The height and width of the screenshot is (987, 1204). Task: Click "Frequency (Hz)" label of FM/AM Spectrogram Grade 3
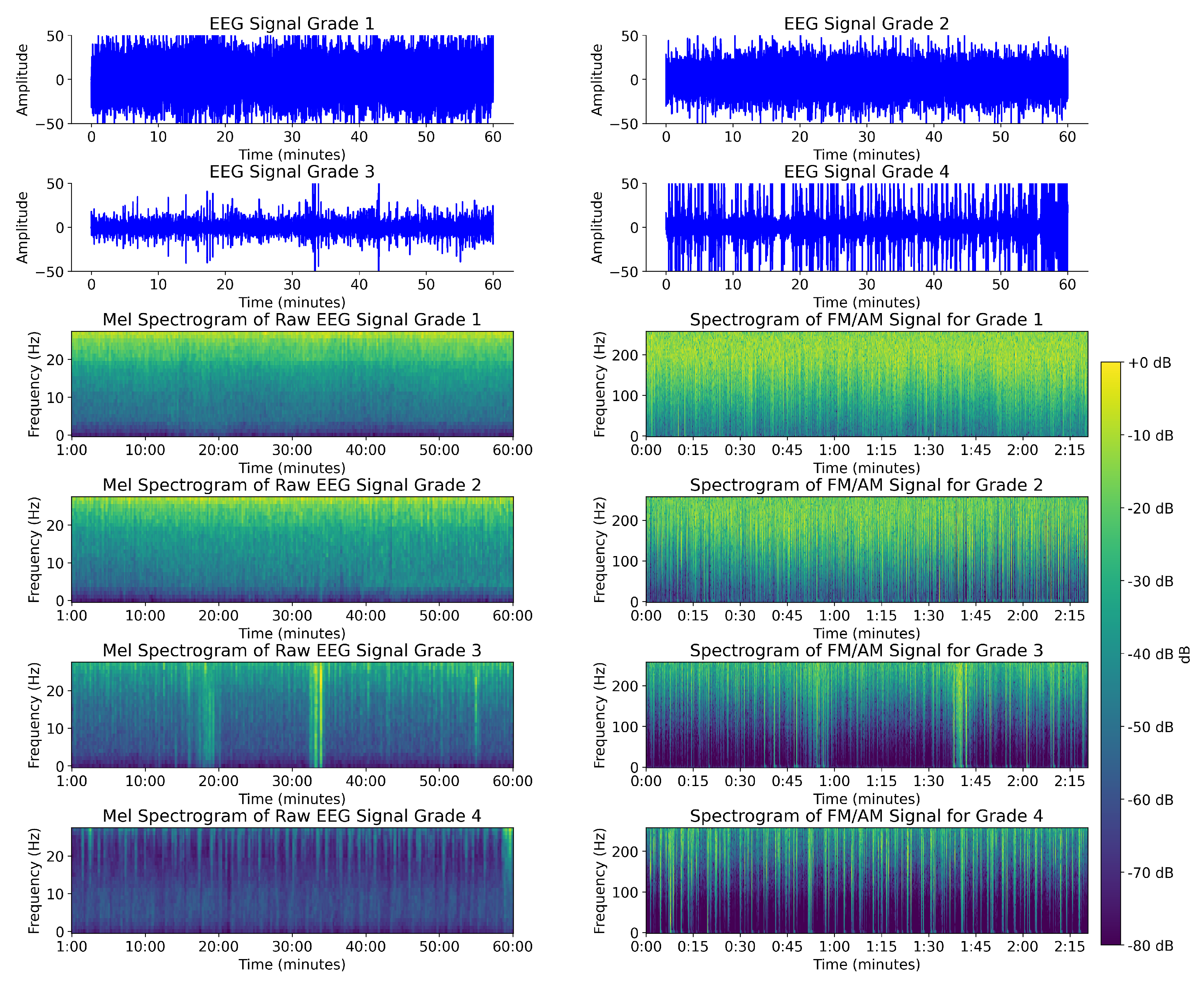pyautogui.click(x=599, y=715)
